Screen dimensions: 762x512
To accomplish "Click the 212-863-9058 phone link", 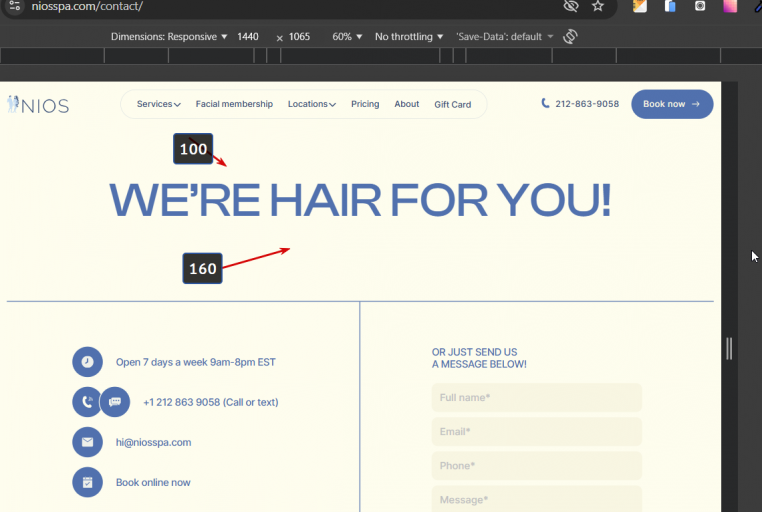I will [587, 104].
